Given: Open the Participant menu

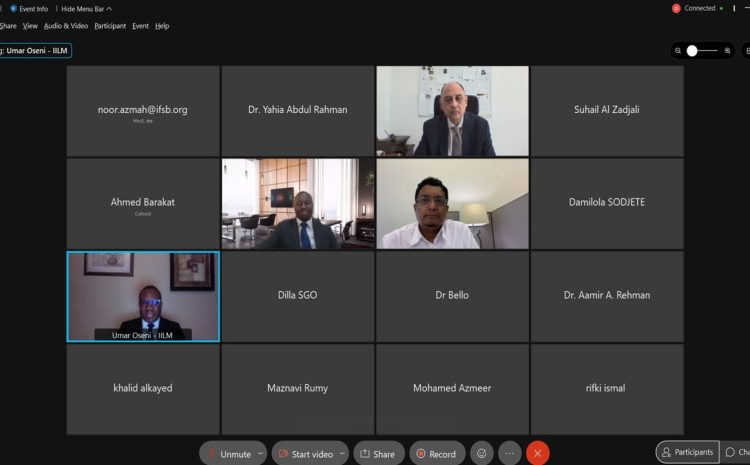Looking at the screenshot, I should click(x=110, y=26).
